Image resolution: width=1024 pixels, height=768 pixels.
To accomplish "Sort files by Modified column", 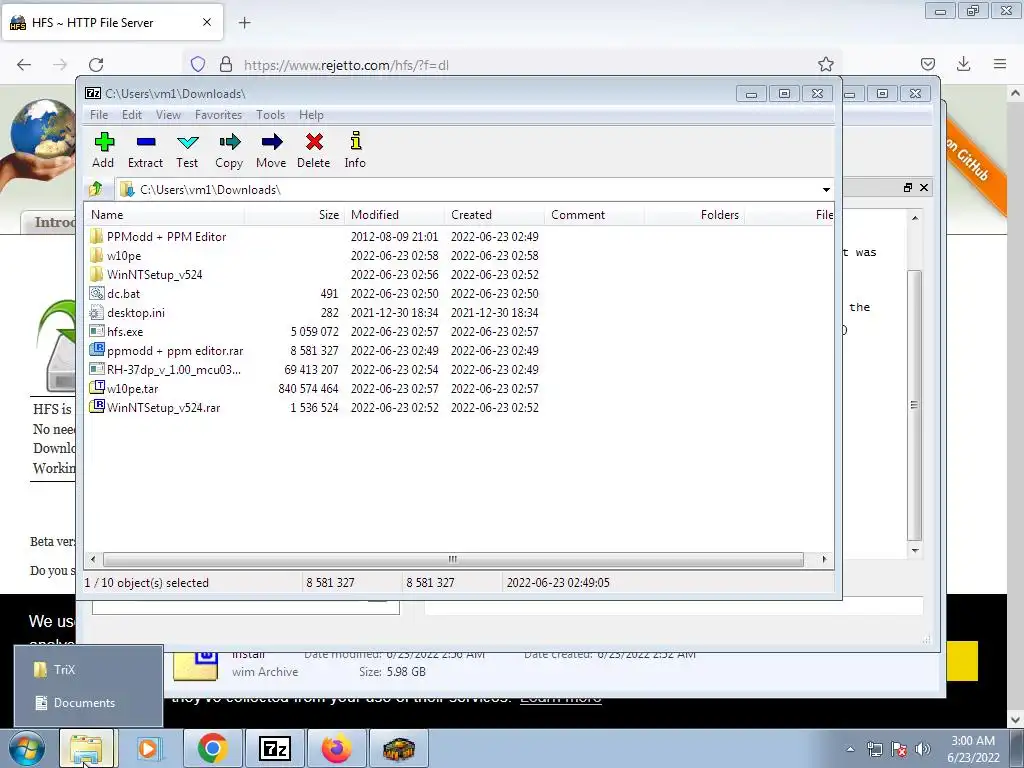I will [x=394, y=215].
